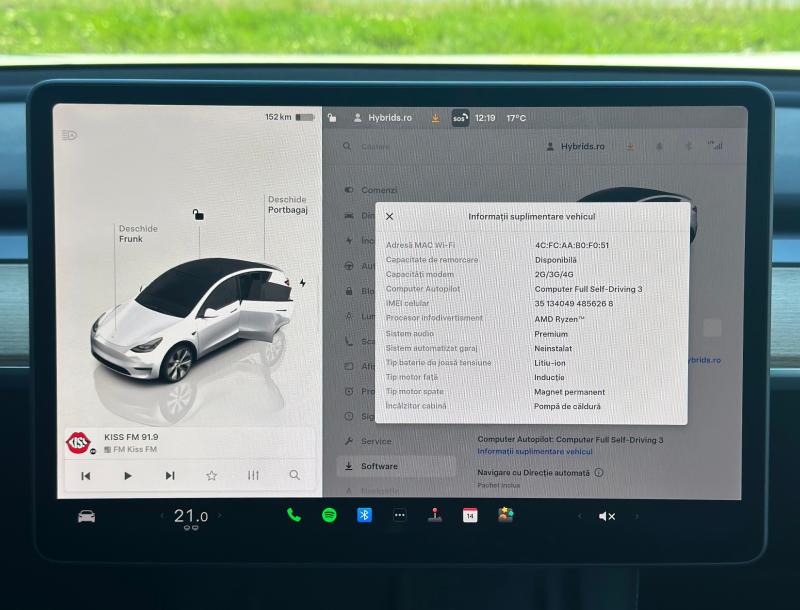Image resolution: width=800 pixels, height=610 pixels.
Task: Skip to previous radio station
Action: (86, 476)
